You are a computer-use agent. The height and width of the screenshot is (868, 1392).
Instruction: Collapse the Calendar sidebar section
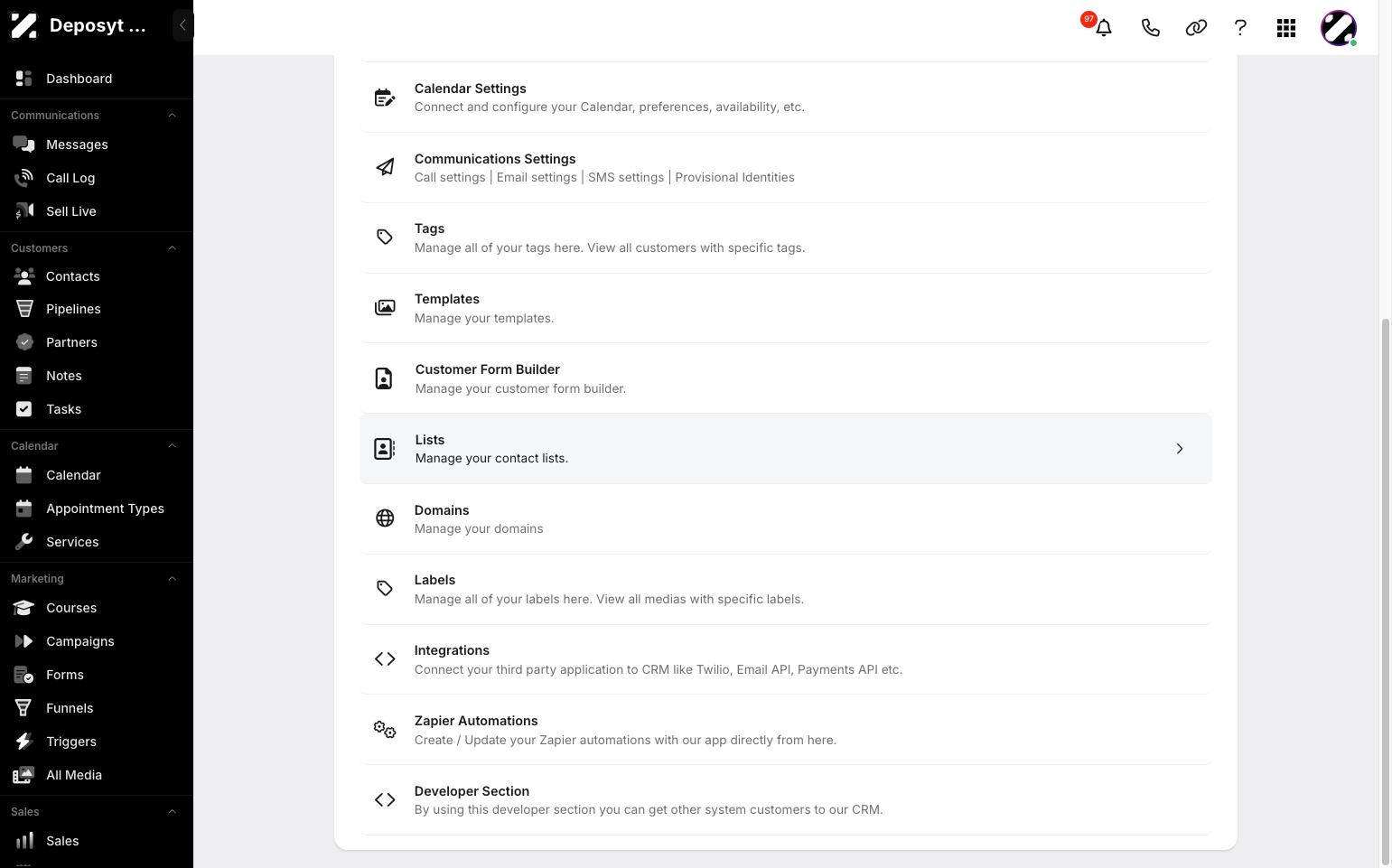(172, 446)
